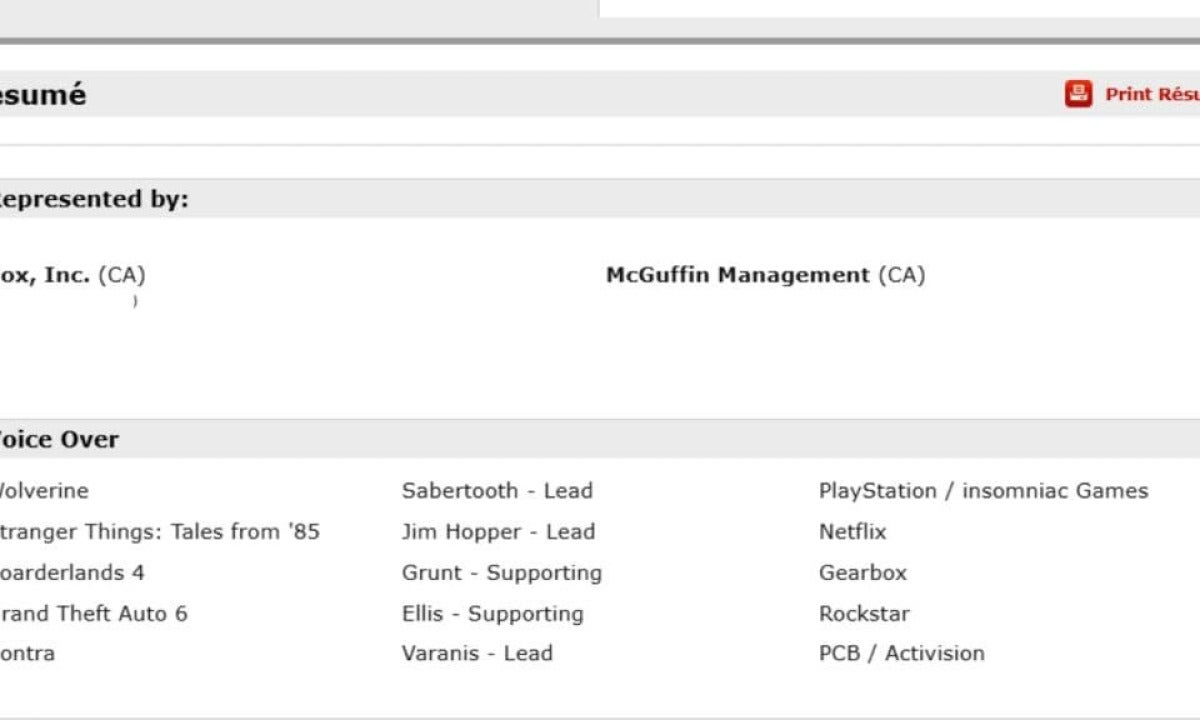
Task: Select the Wolverine project title
Action: (x=44, y=491)
